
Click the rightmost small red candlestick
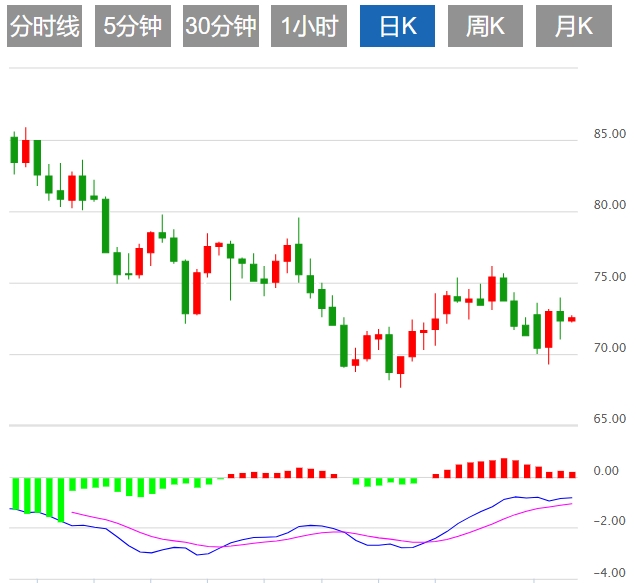[x=572, y=319]
